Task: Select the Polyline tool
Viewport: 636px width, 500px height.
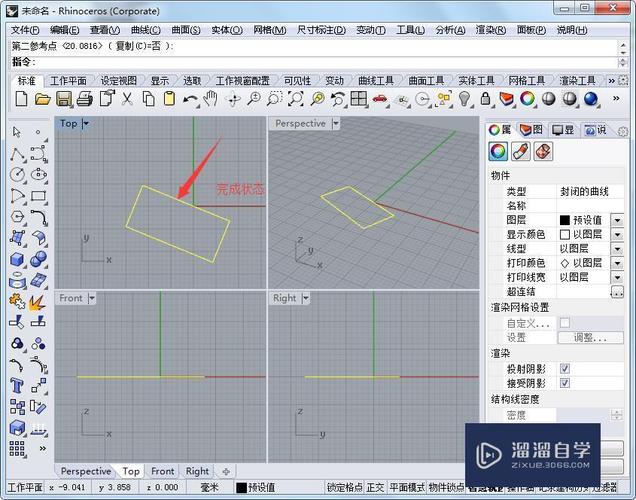Action: (x=17, y=155)
